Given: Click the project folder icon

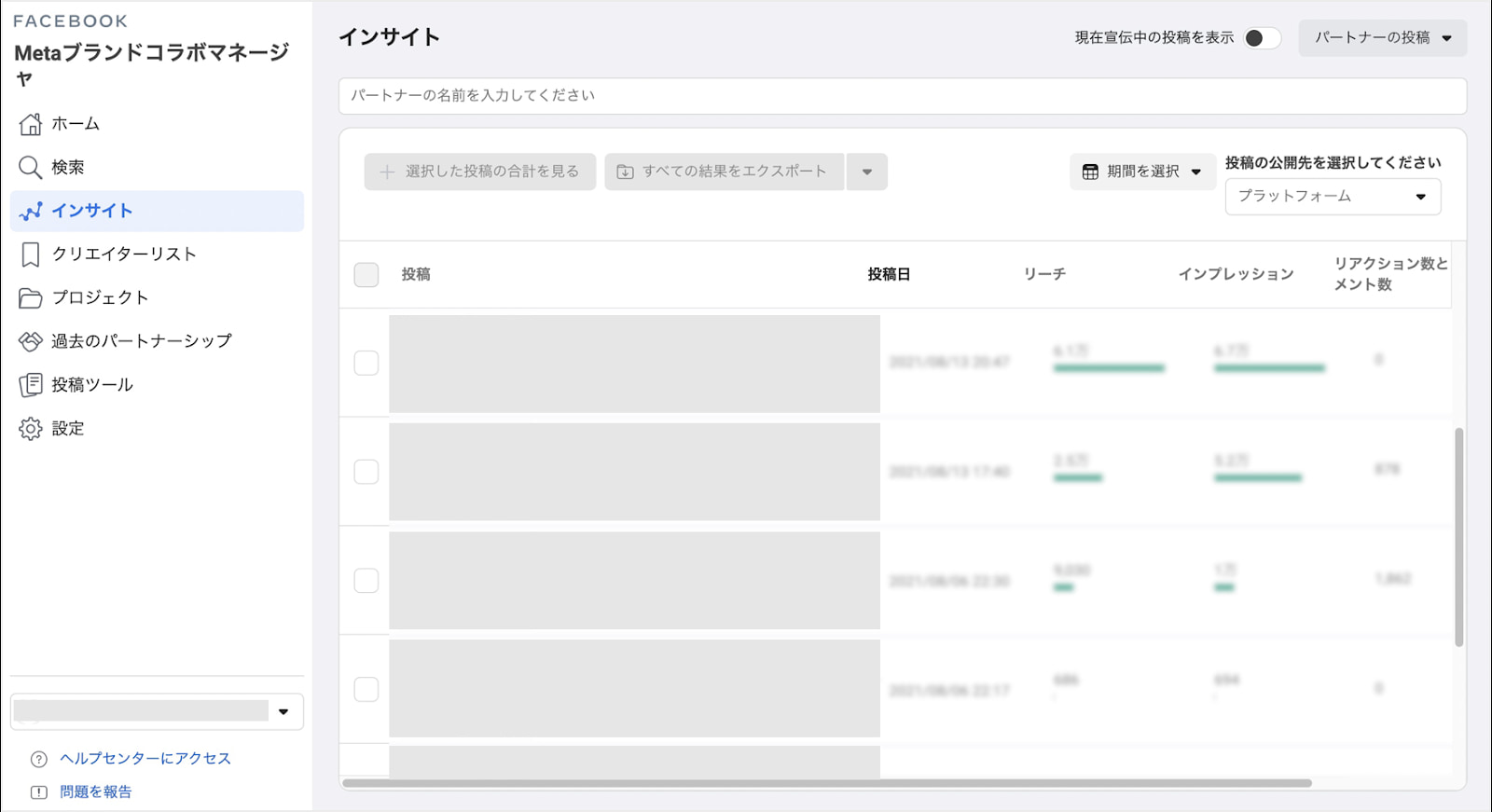Looking at the screenshot, I should (x=31, y=298).
